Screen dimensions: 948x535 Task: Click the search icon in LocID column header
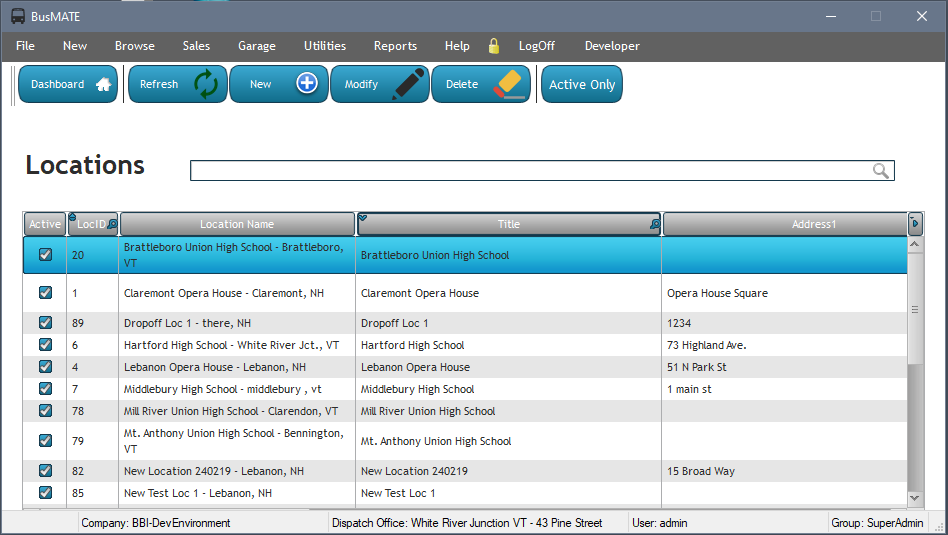click(112, 225)
